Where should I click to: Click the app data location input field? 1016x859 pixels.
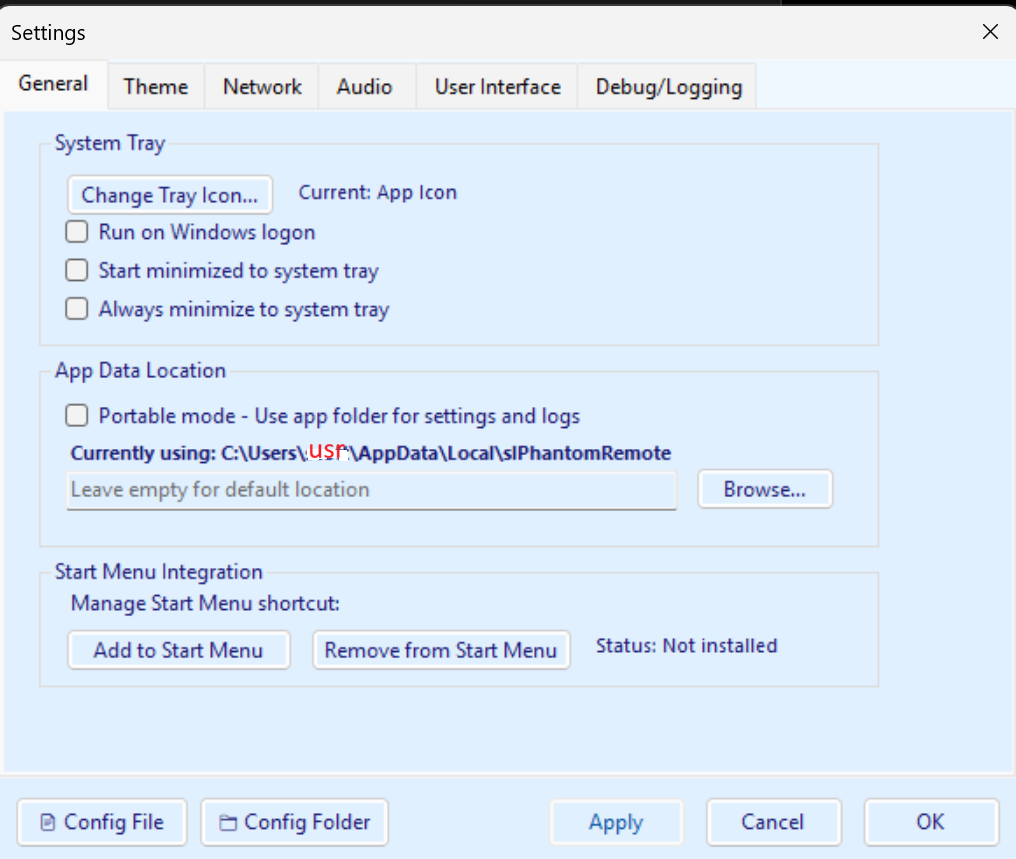point(371,490)
